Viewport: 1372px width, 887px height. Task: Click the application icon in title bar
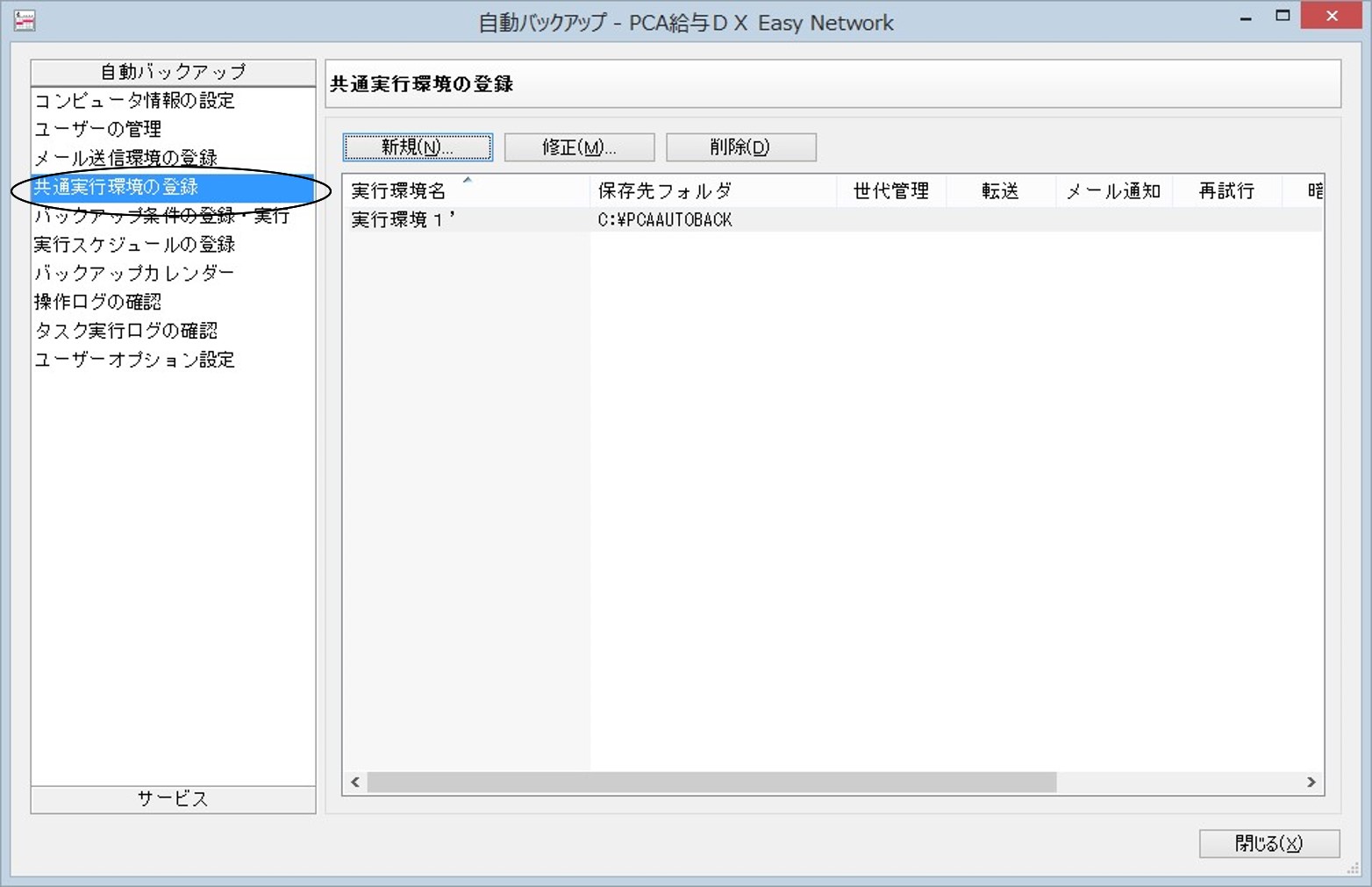click(x=25, y=20)
